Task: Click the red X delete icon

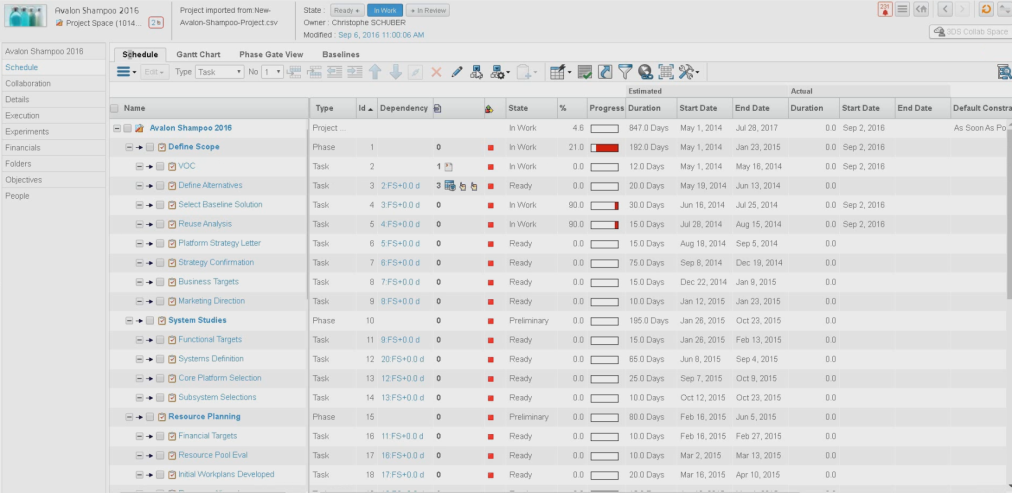Action: pyautogui.click(x=436, y=72)
